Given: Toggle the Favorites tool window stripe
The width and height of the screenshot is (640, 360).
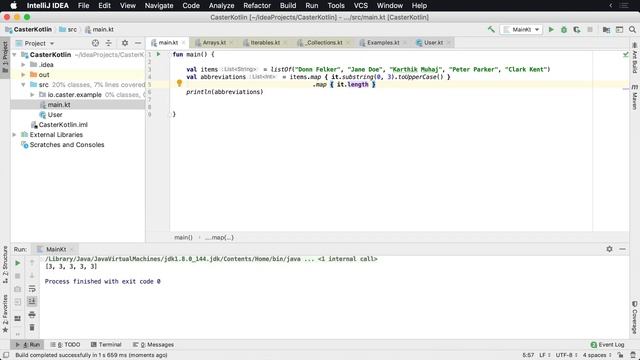Looking at the screenshot, I should point(5,313).
